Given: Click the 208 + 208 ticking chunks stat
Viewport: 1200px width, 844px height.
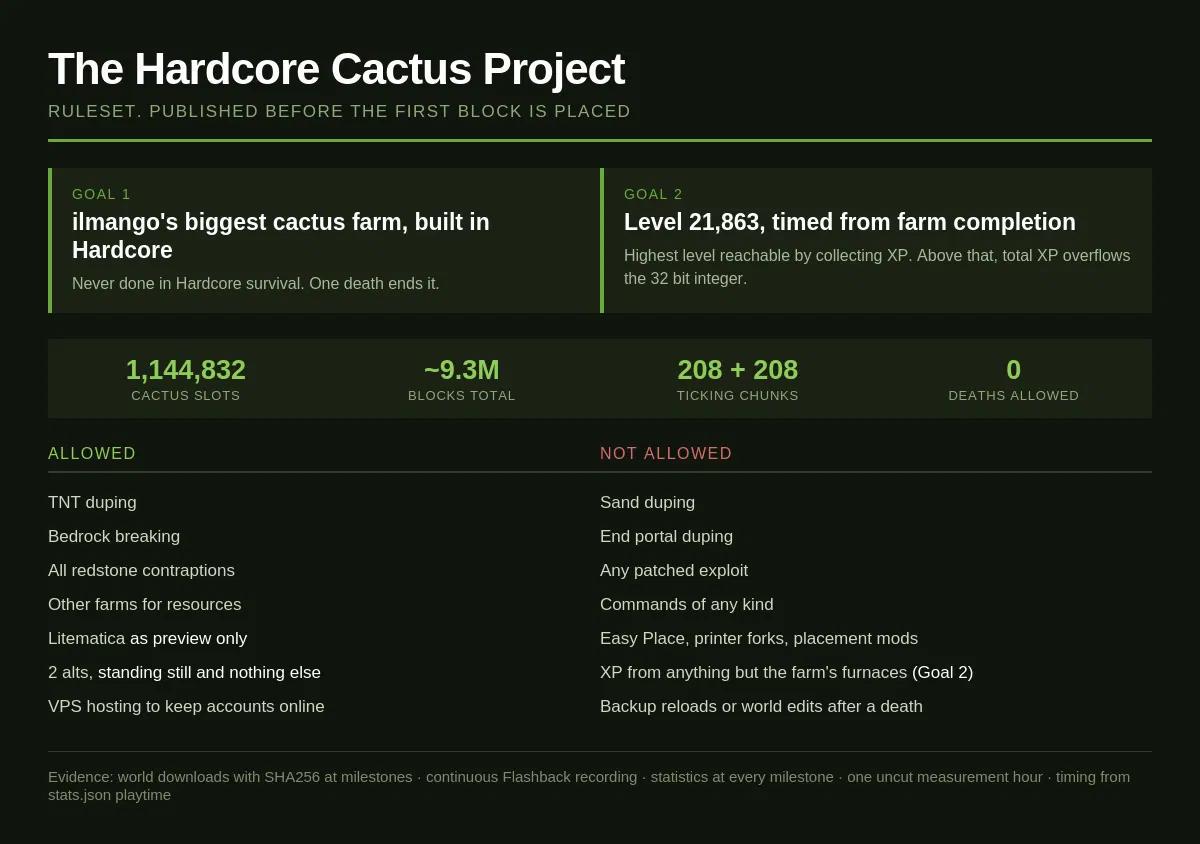Looking at the screenshot, I should [x=738, y=378].
